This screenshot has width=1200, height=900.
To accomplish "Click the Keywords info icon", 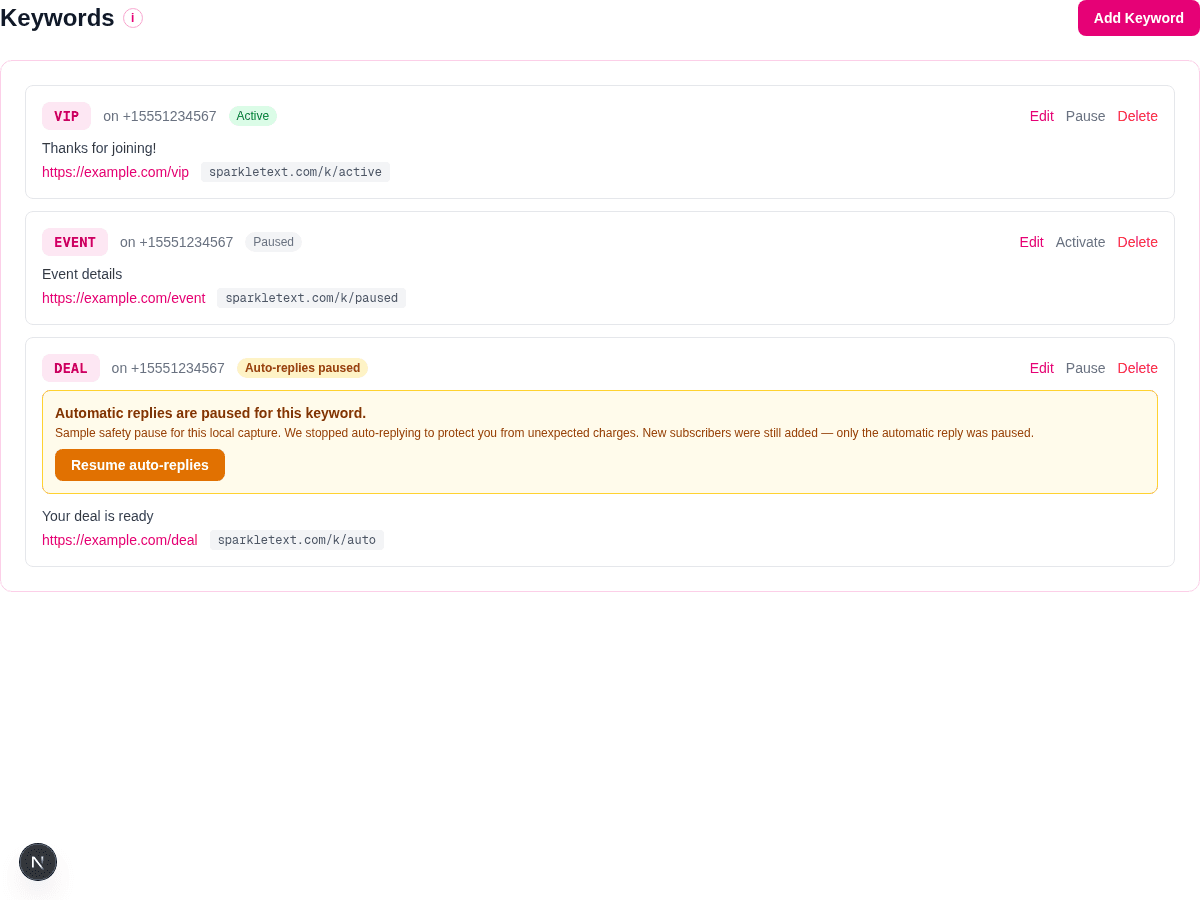I will [x=133, y=18].
